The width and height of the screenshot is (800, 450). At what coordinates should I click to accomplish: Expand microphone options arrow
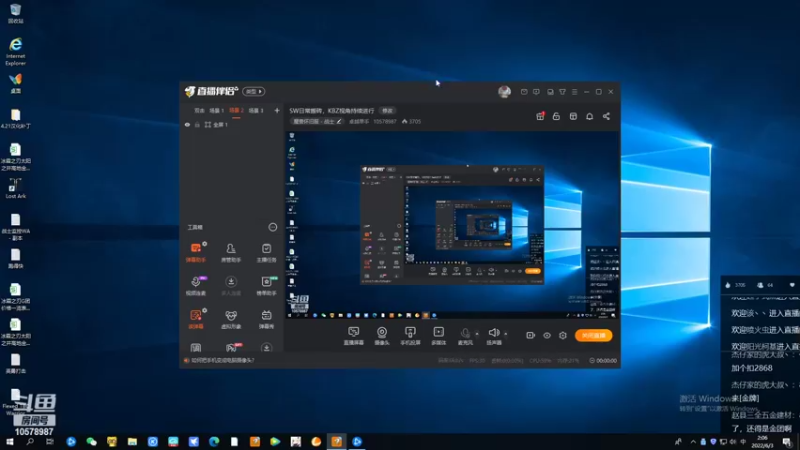click(x=477, y=334)
